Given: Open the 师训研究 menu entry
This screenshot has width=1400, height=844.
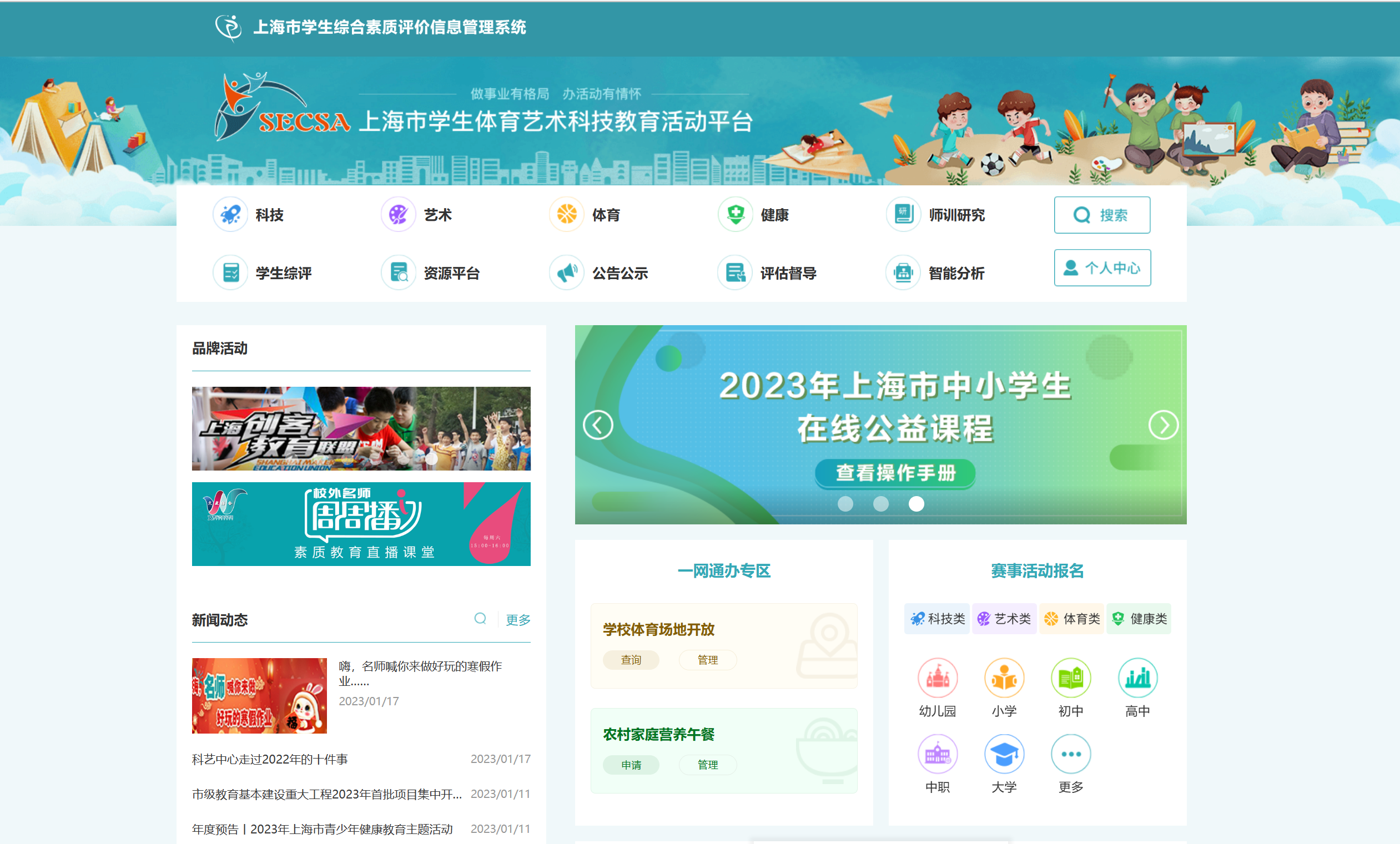Looking at the screenshot, I should pos(903,215).
